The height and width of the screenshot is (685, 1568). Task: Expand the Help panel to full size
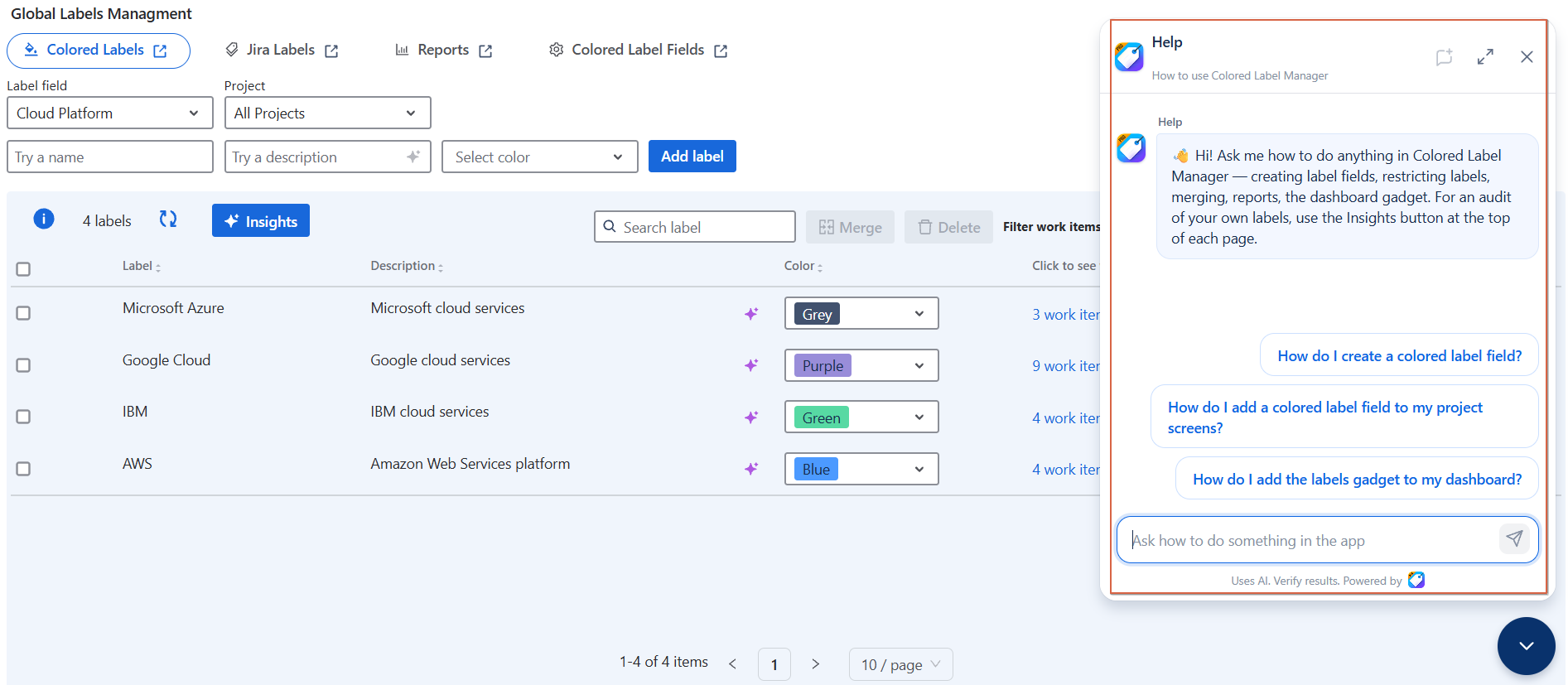[1485, 57]
